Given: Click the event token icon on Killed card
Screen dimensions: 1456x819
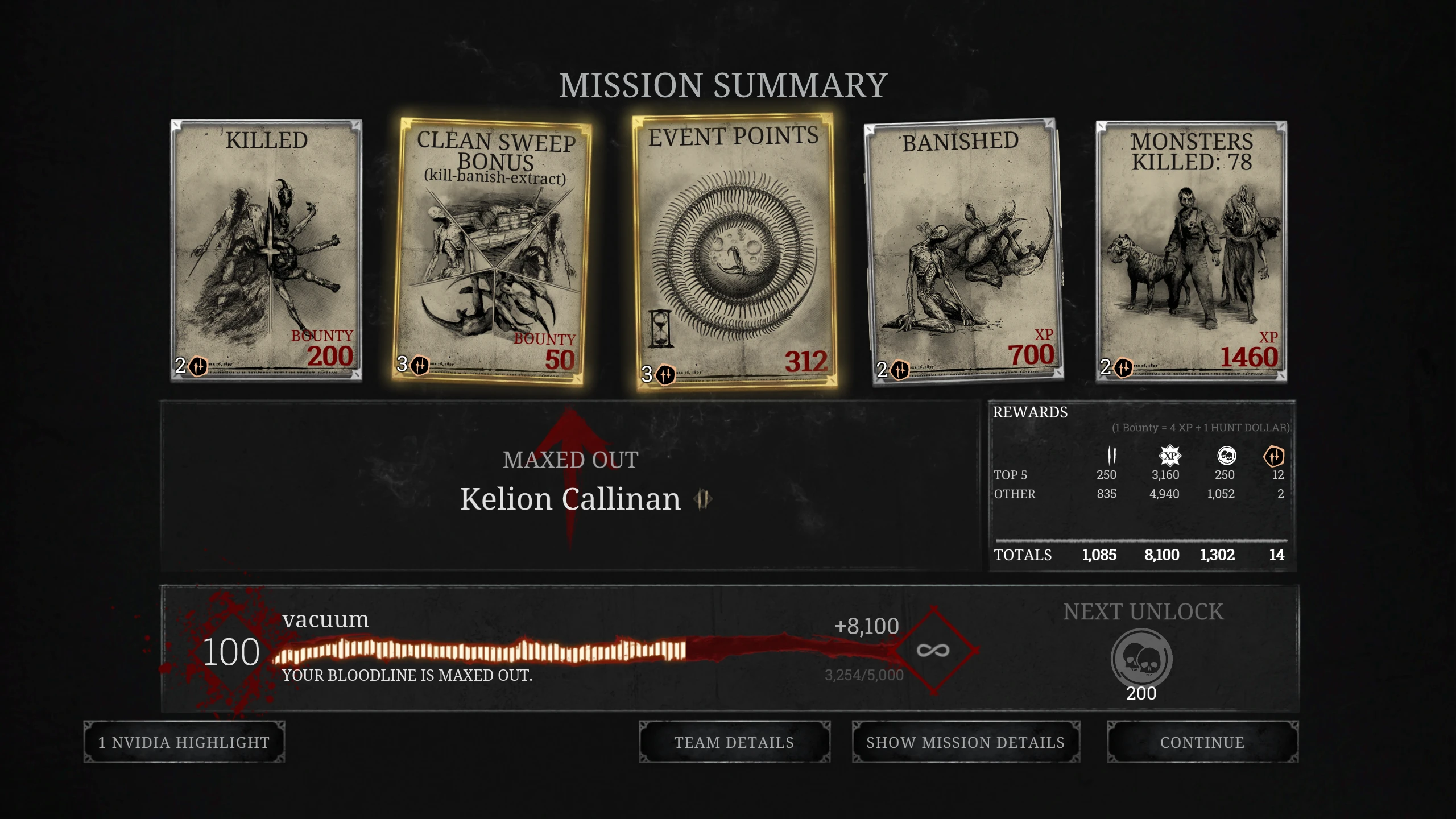Looking at the screenshot, I should pyautogui.click(x=198, y=366).
